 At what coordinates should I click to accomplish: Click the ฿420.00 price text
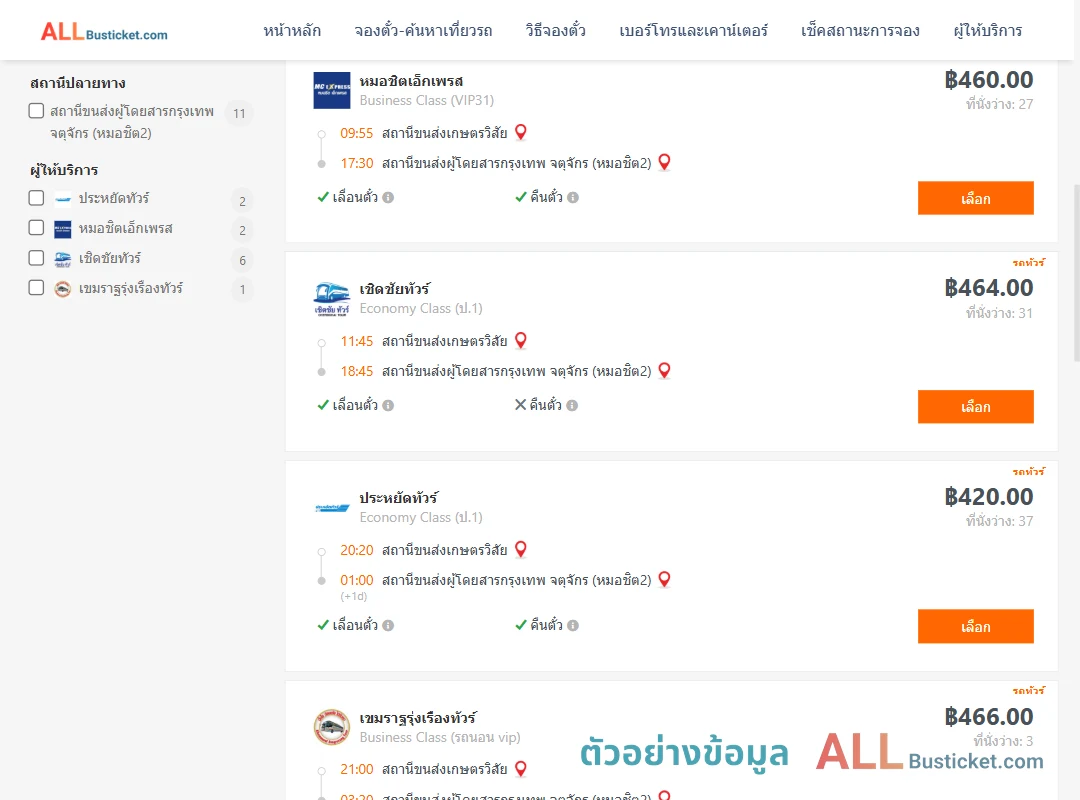(x=988, y=497)
